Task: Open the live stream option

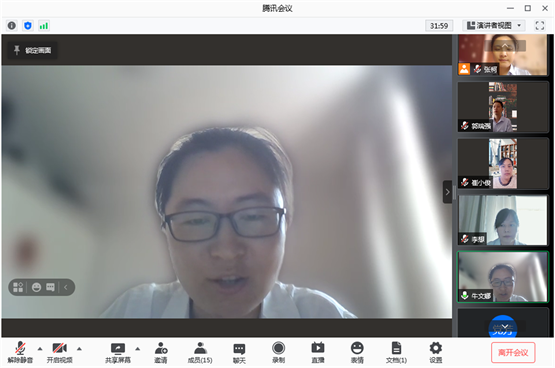Action: (x=318, y=352)
